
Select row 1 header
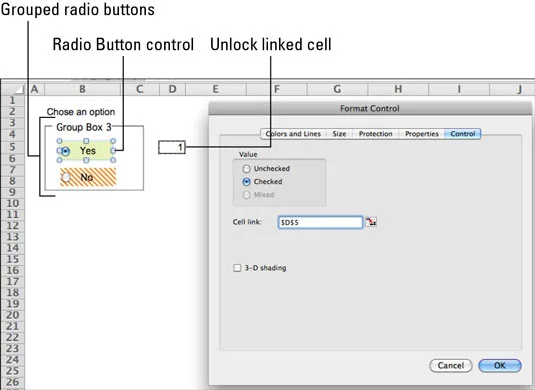[13, 100]
